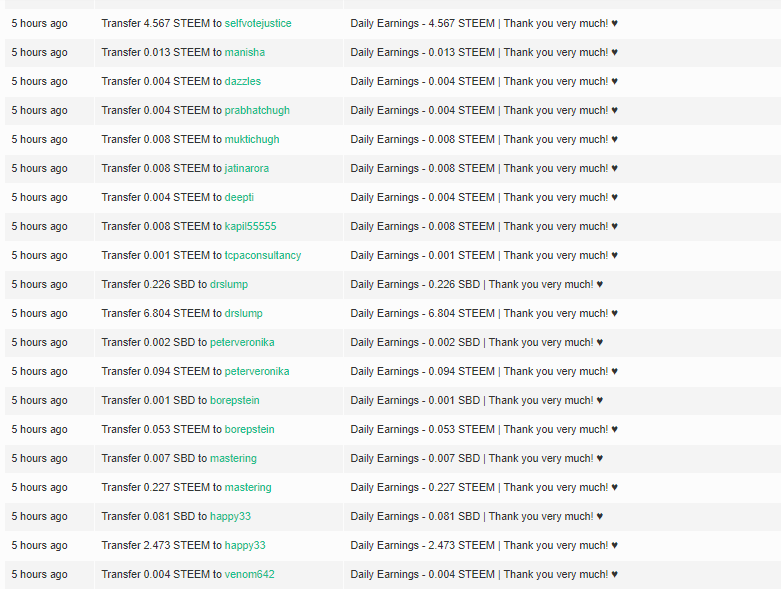Click '5 hours ago' in tcpaconsultancy row
Viewport: 781px width, 589px height.
(39, 255)
